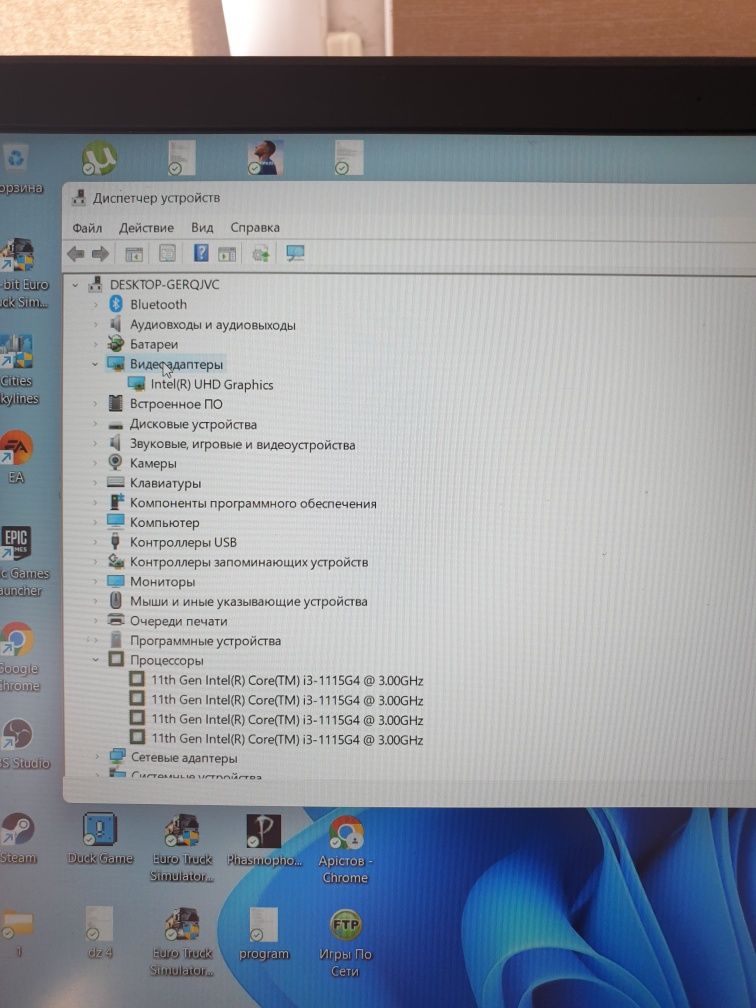756x1008 pixels.
Task: Select the Процессоры tree item
Action: click(166, 660)
